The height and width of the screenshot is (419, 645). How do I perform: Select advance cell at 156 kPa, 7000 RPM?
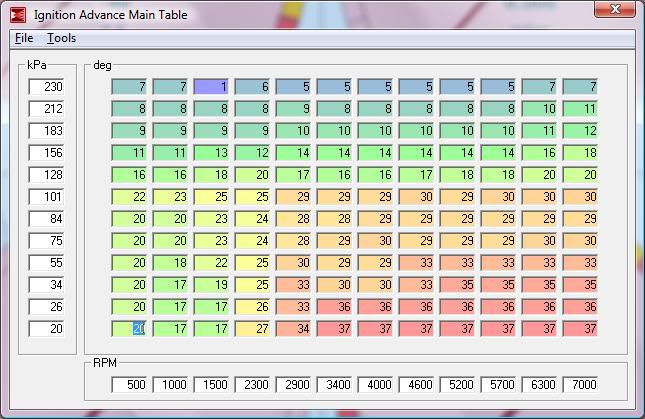[580, 153]
